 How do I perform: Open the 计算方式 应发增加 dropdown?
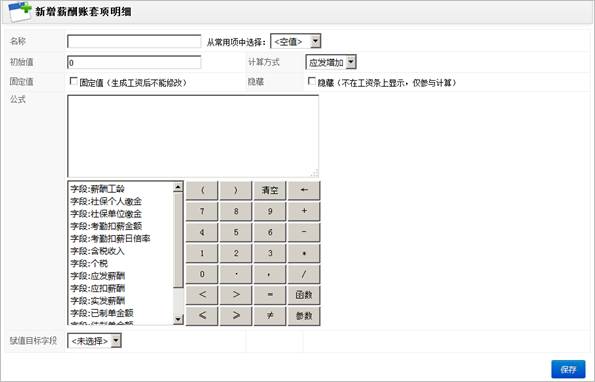[x=331, y=62]
